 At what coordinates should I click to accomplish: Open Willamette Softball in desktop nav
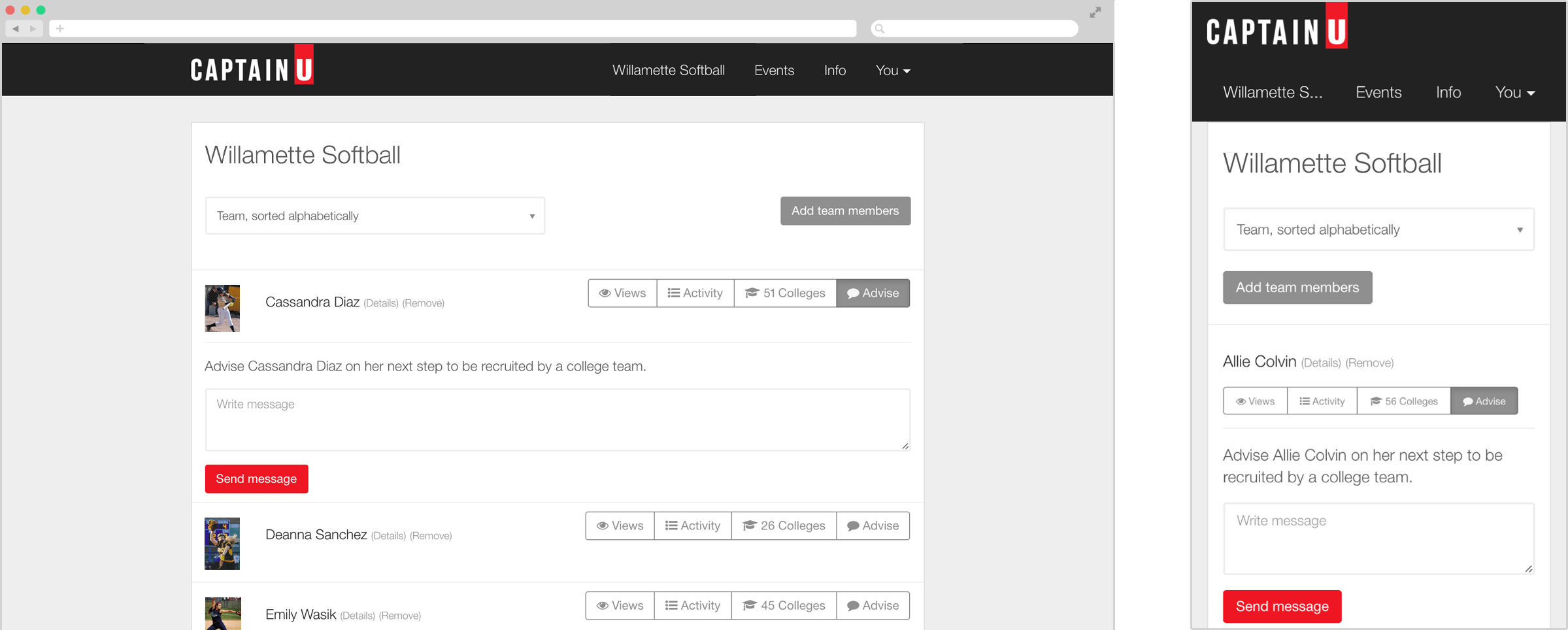[x=668, y=70]
